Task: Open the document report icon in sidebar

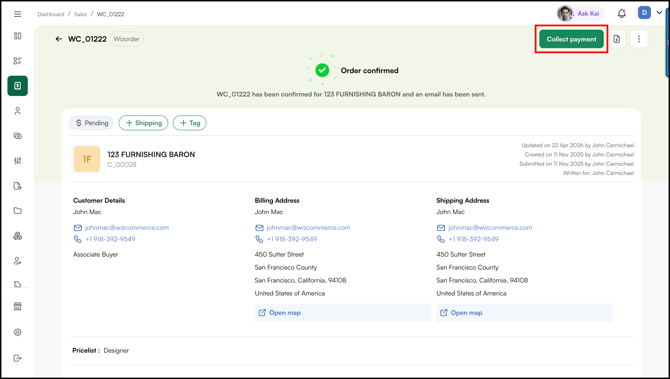Action: 18,186
